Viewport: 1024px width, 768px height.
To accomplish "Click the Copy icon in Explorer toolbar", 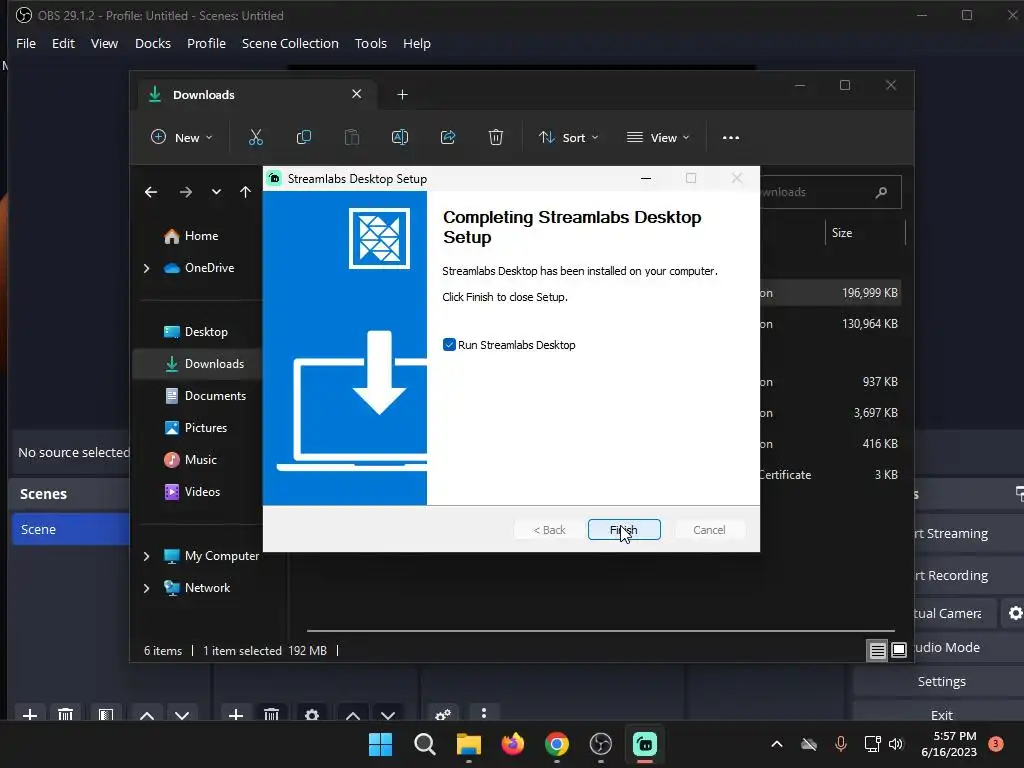I will [304, 137].
